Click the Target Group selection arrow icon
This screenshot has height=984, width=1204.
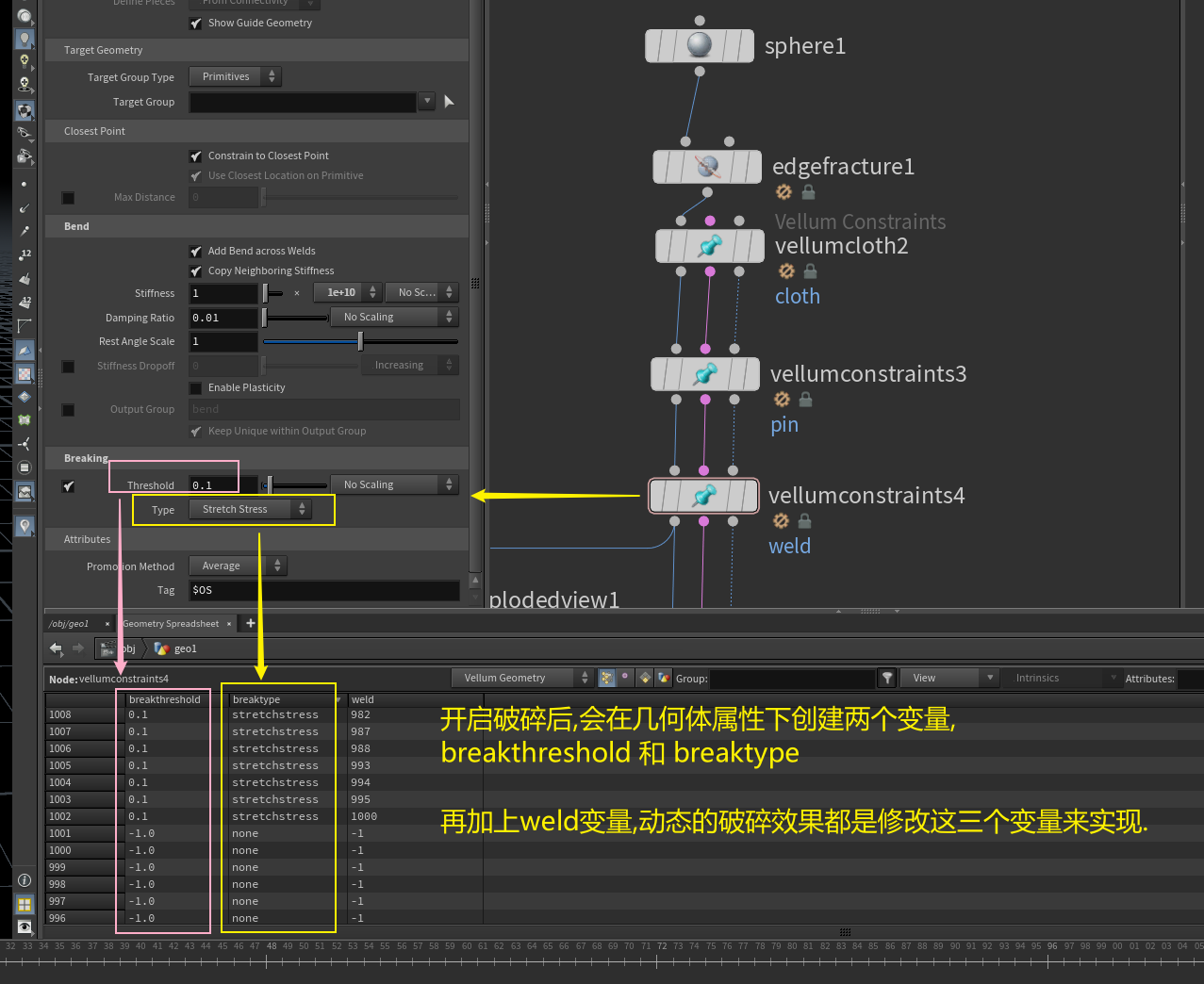449,102
